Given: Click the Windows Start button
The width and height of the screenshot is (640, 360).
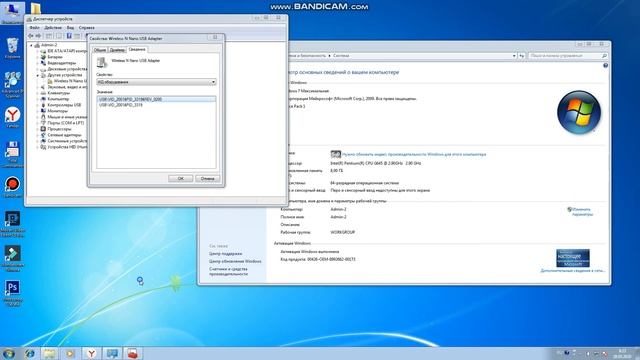Looking at the screenshot, I should tap(9, 353).
